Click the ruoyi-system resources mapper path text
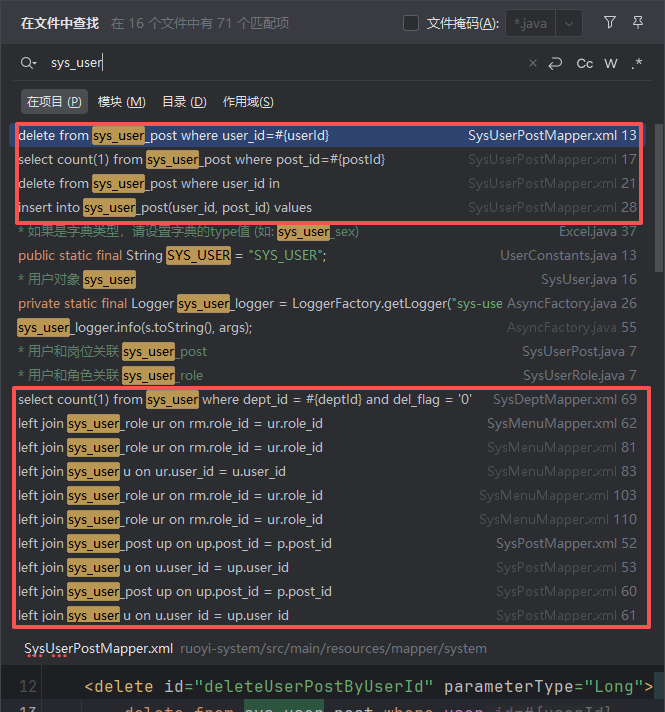 pos(333,648)
